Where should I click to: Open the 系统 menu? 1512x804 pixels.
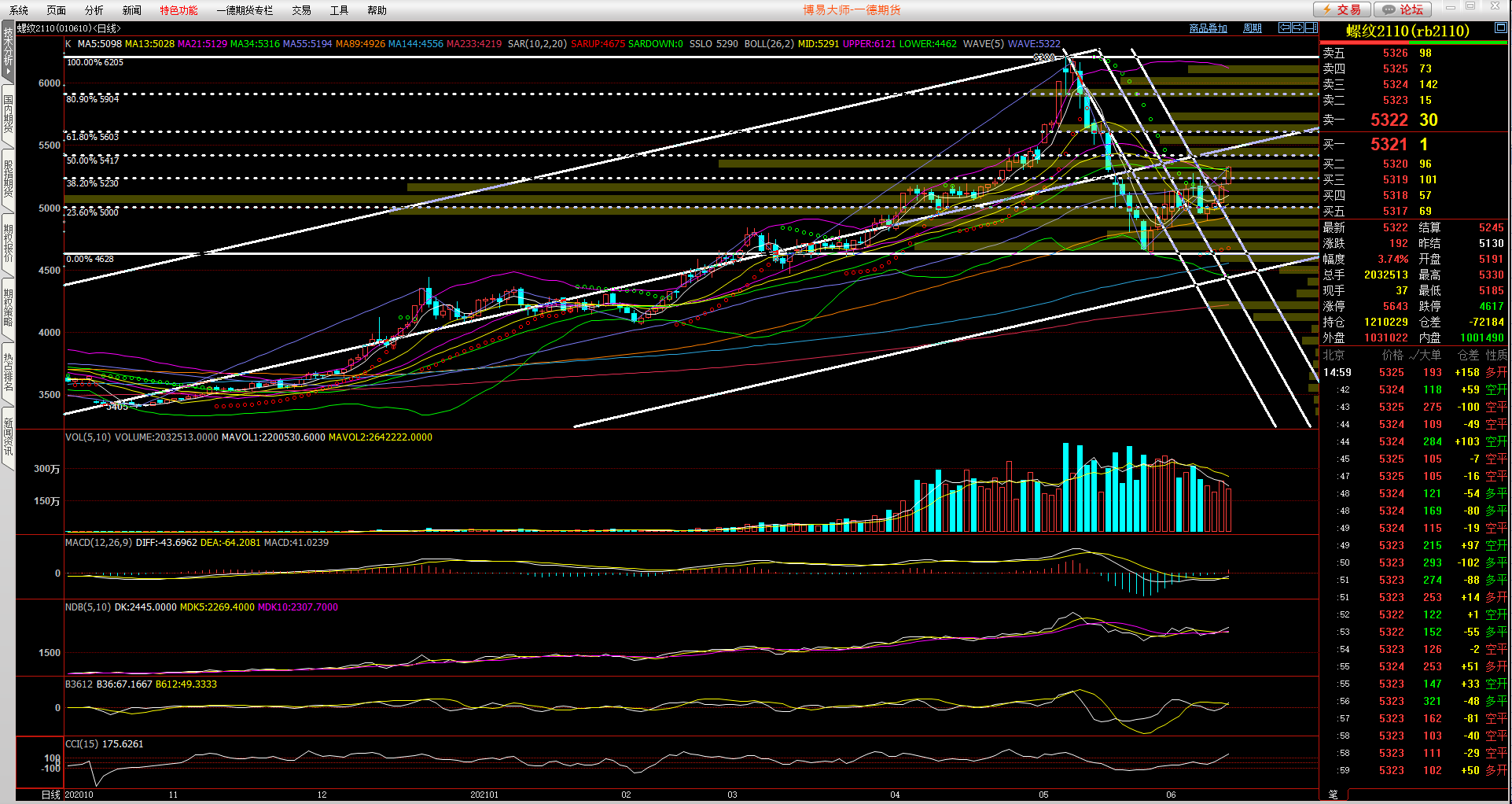pyautogui.click(x=19, y=10)
